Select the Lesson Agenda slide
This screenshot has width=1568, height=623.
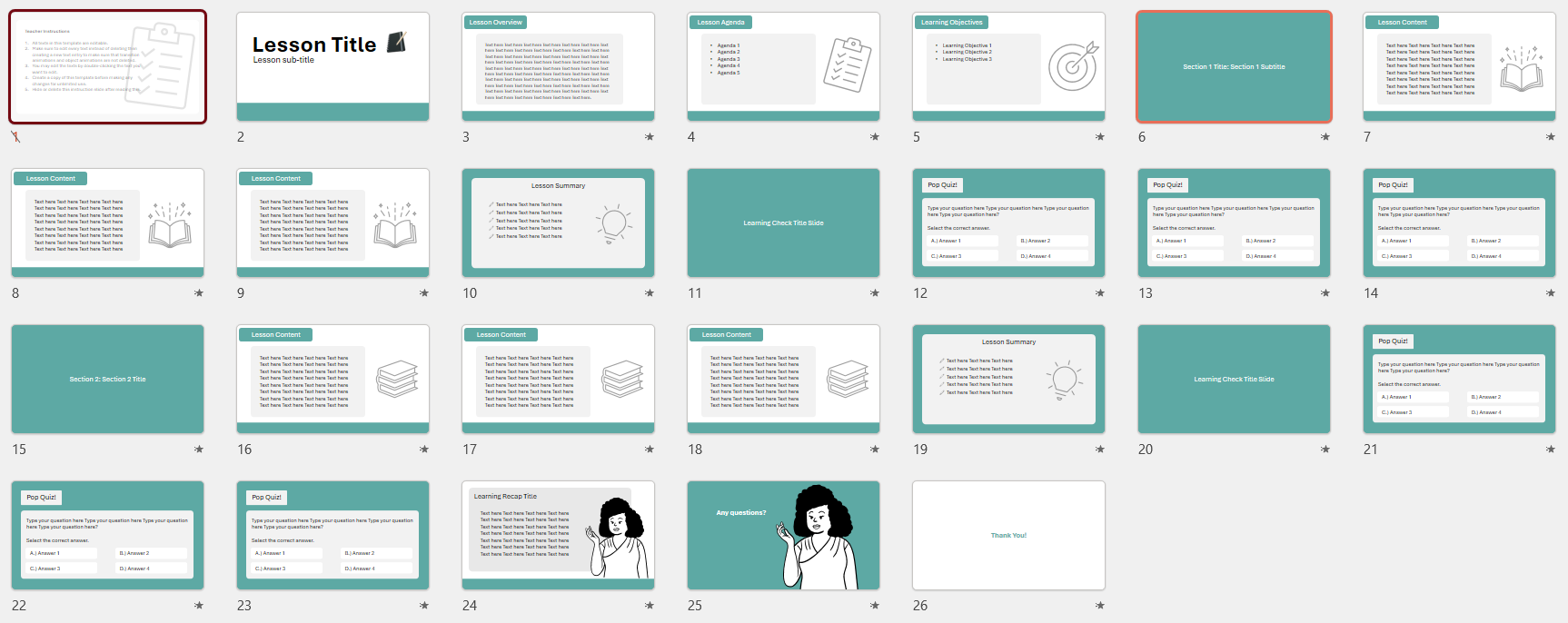(783, 67)
